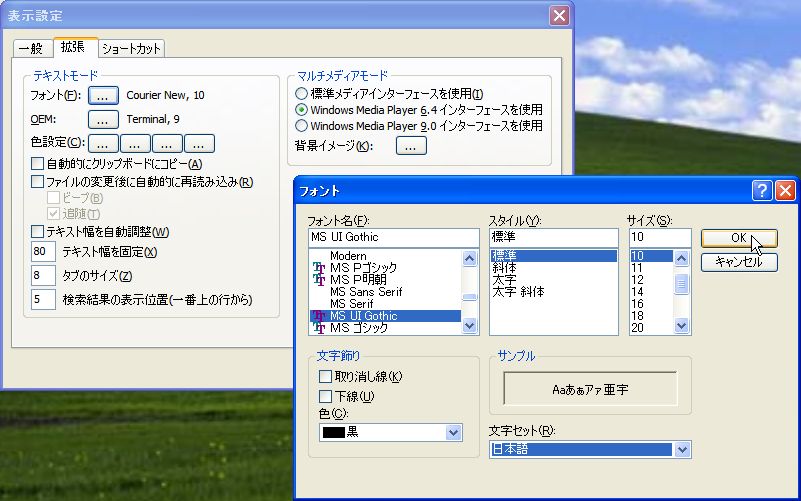The height and width of the screenshot is (501, 801).
Task: Select 標準 style in list
Action: [x=554, y=256]
